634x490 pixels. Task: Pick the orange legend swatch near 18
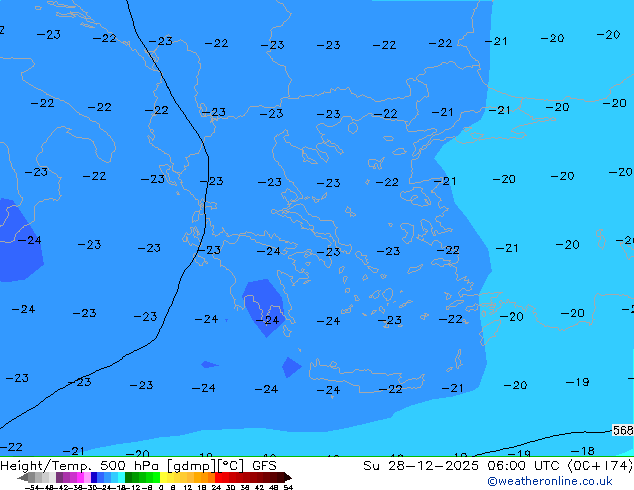pyautogui.click(x=204, y=477)
